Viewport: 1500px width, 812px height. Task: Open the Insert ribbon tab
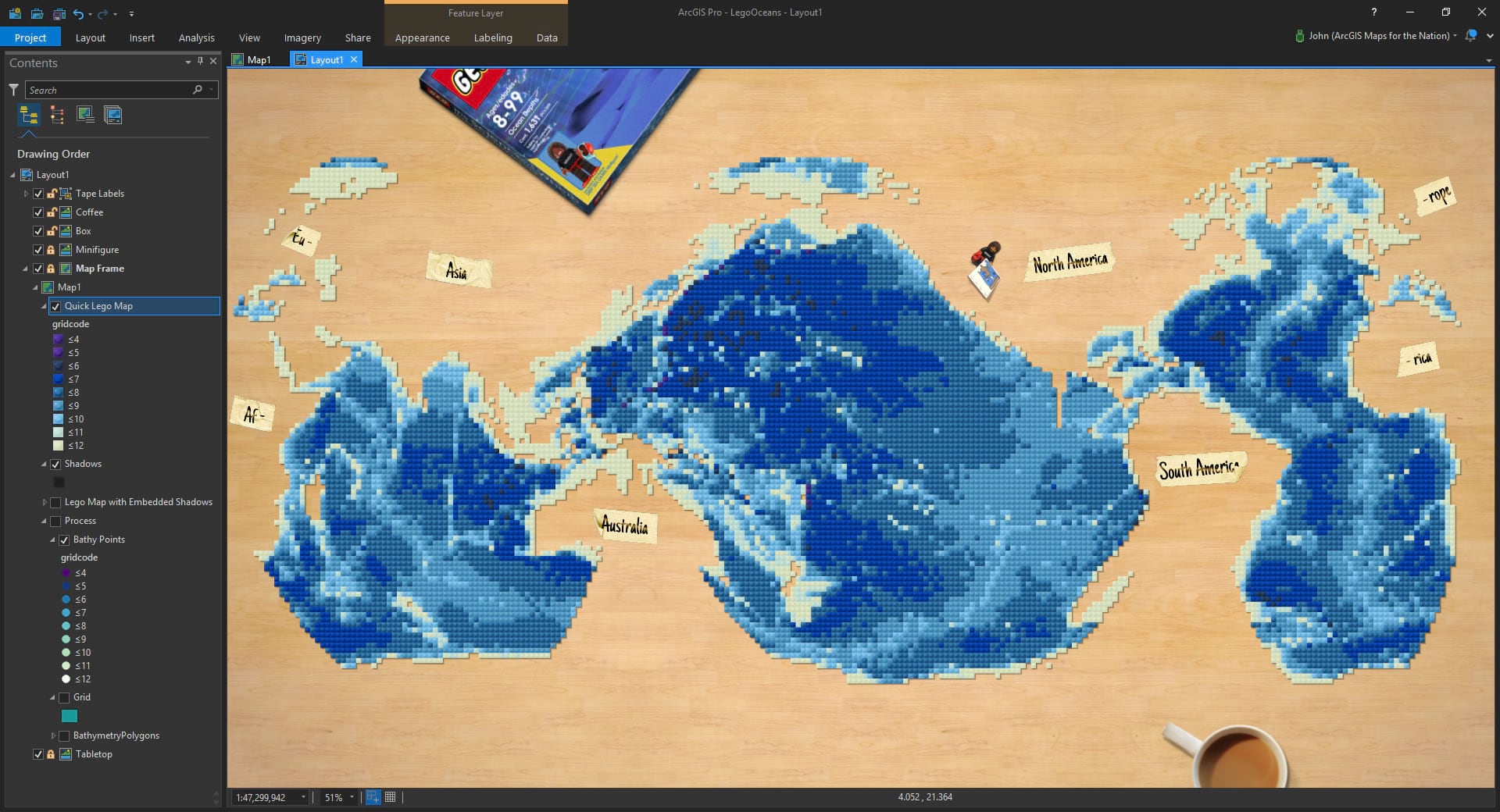pyautogui.click(x=142, y=37)
